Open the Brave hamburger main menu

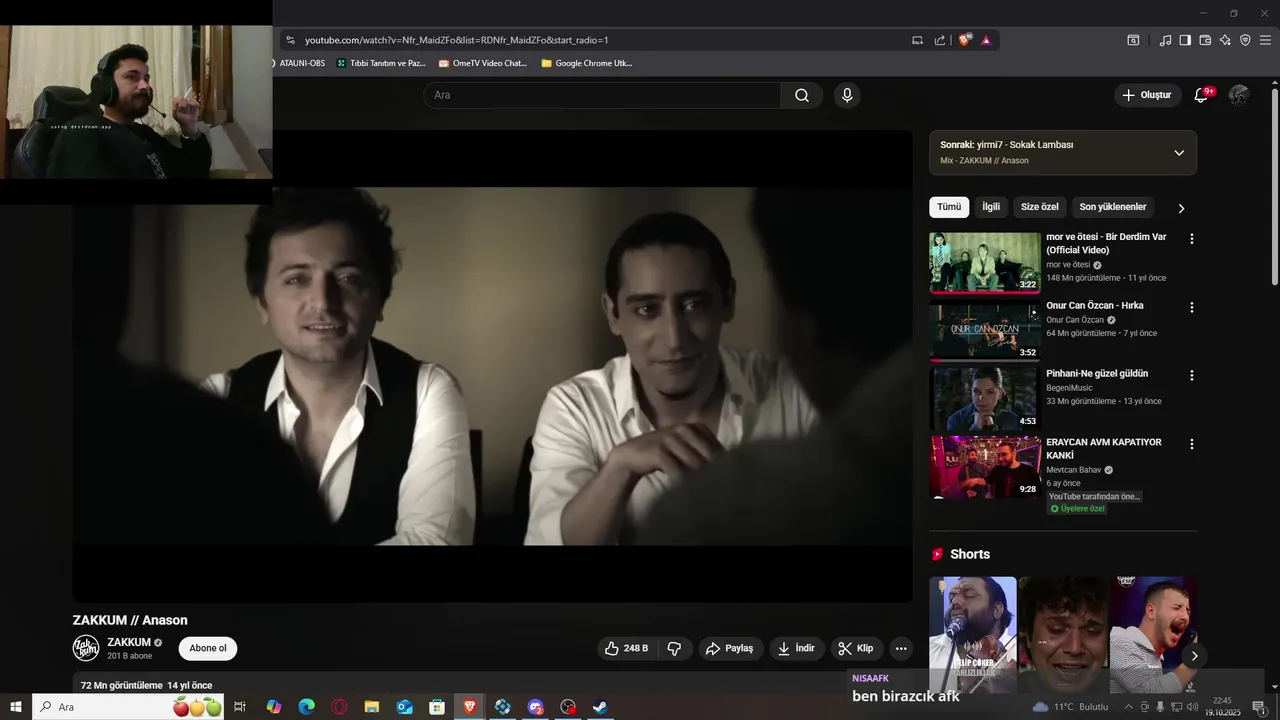pyautogui.click(x=1266, y=40)
